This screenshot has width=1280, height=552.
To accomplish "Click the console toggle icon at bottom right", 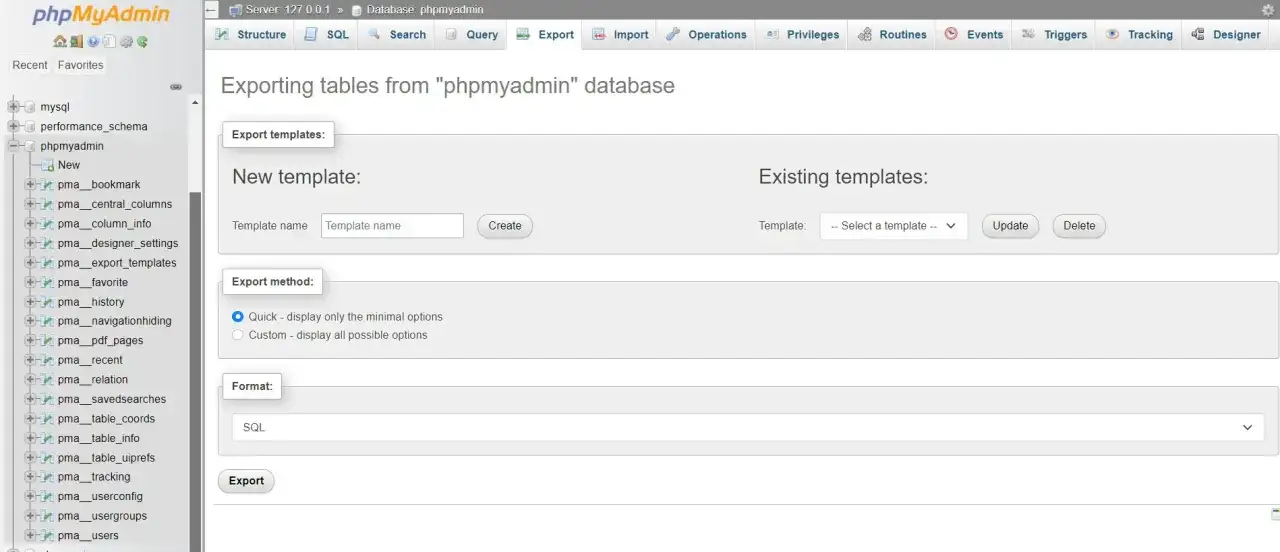I will click(x=1275, y=513).
